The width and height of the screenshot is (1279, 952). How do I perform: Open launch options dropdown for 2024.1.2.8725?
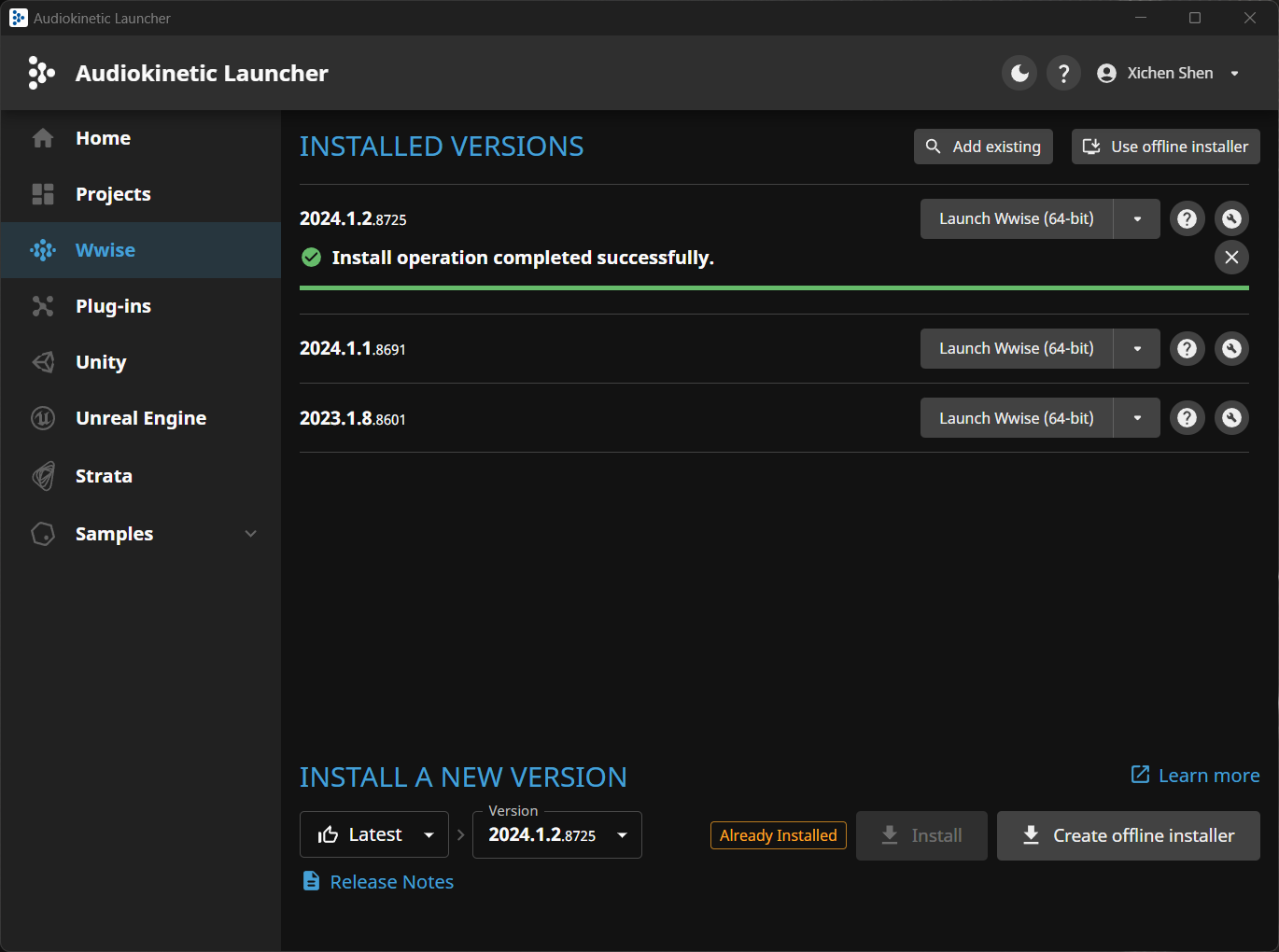coord(1137,218)
